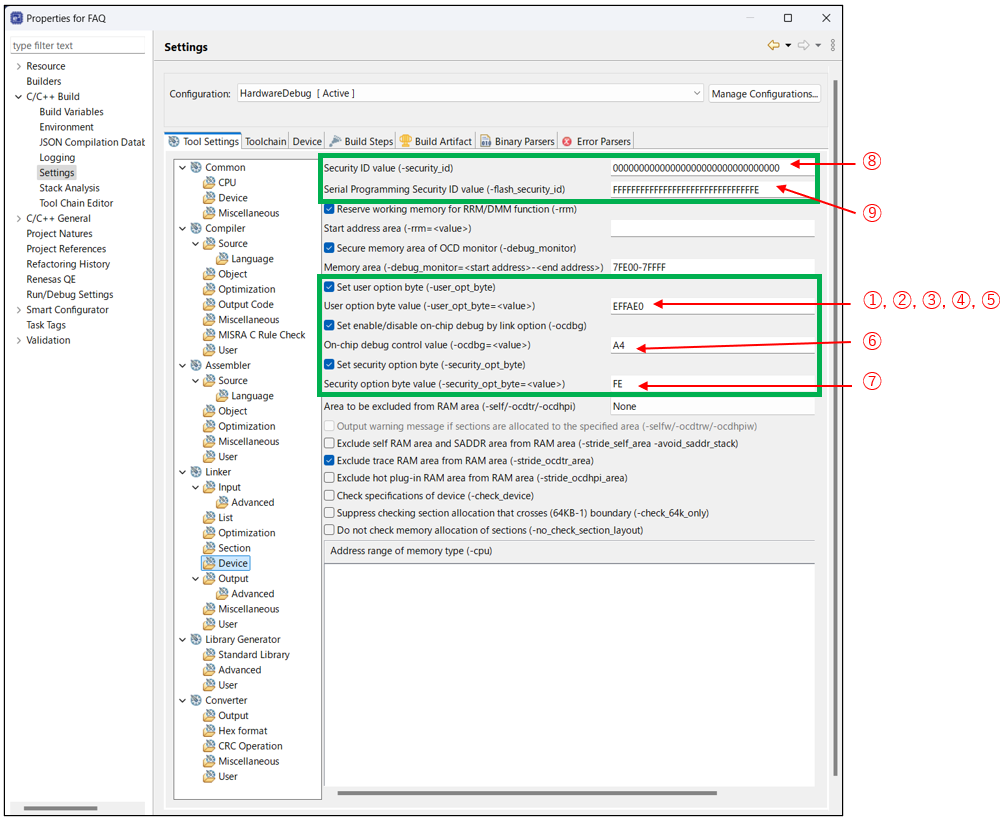The height and width of the screenshot is (823, 1005).
Task: Open the three-dot view menu icon
Action: point(833,45)
